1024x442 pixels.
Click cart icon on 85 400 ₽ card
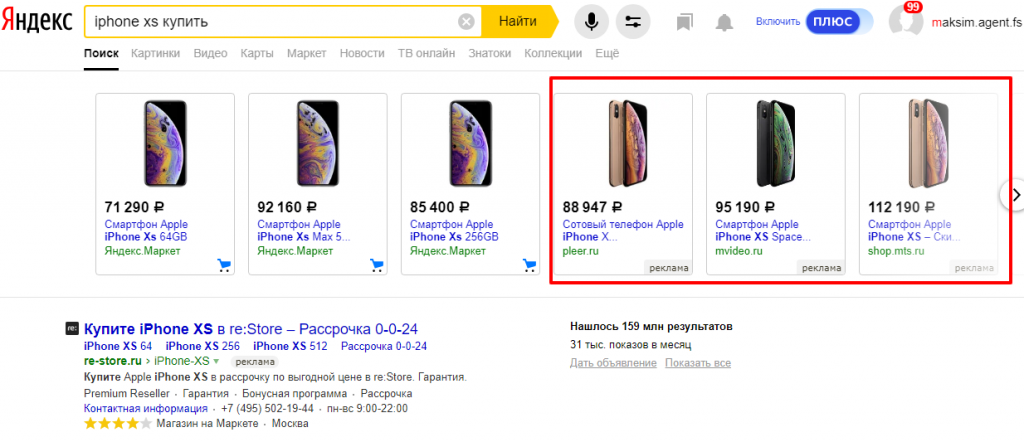(x=529, y=265)
